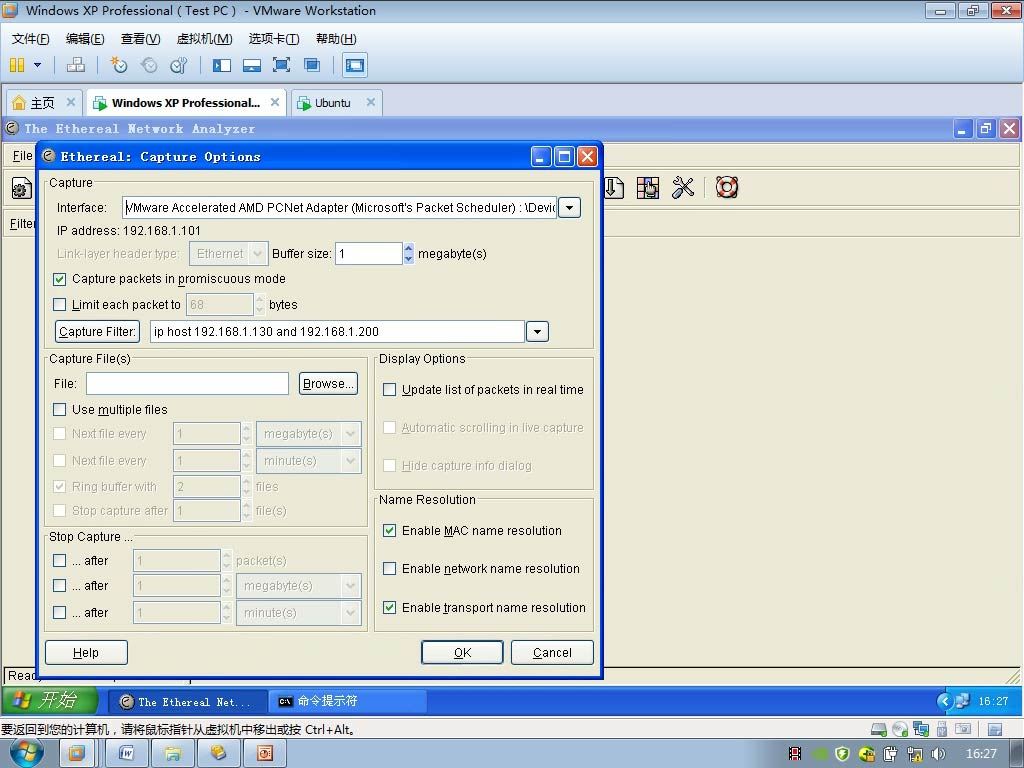Click revert to snapshot icon
The image size is (1024, 768).
tap(149, 65)
